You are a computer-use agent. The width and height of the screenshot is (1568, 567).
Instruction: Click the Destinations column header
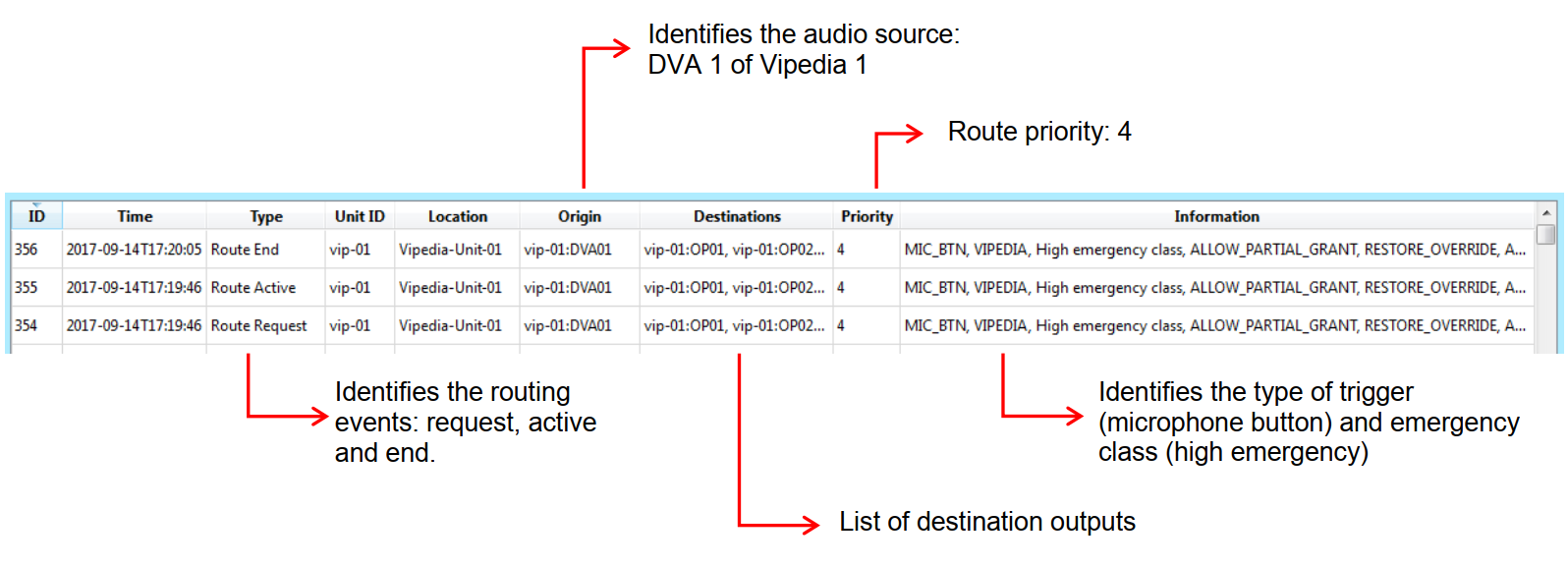coord(737,216)
